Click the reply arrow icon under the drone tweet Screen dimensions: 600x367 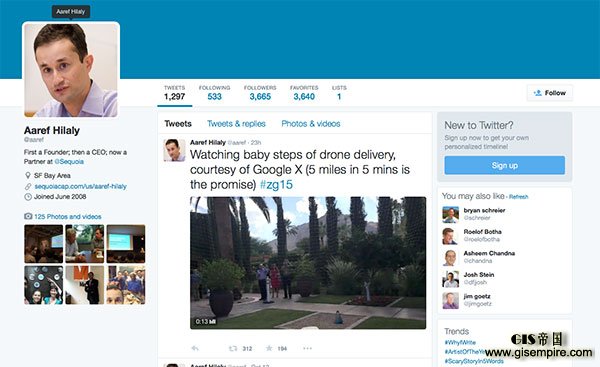(x=195, y=348)
